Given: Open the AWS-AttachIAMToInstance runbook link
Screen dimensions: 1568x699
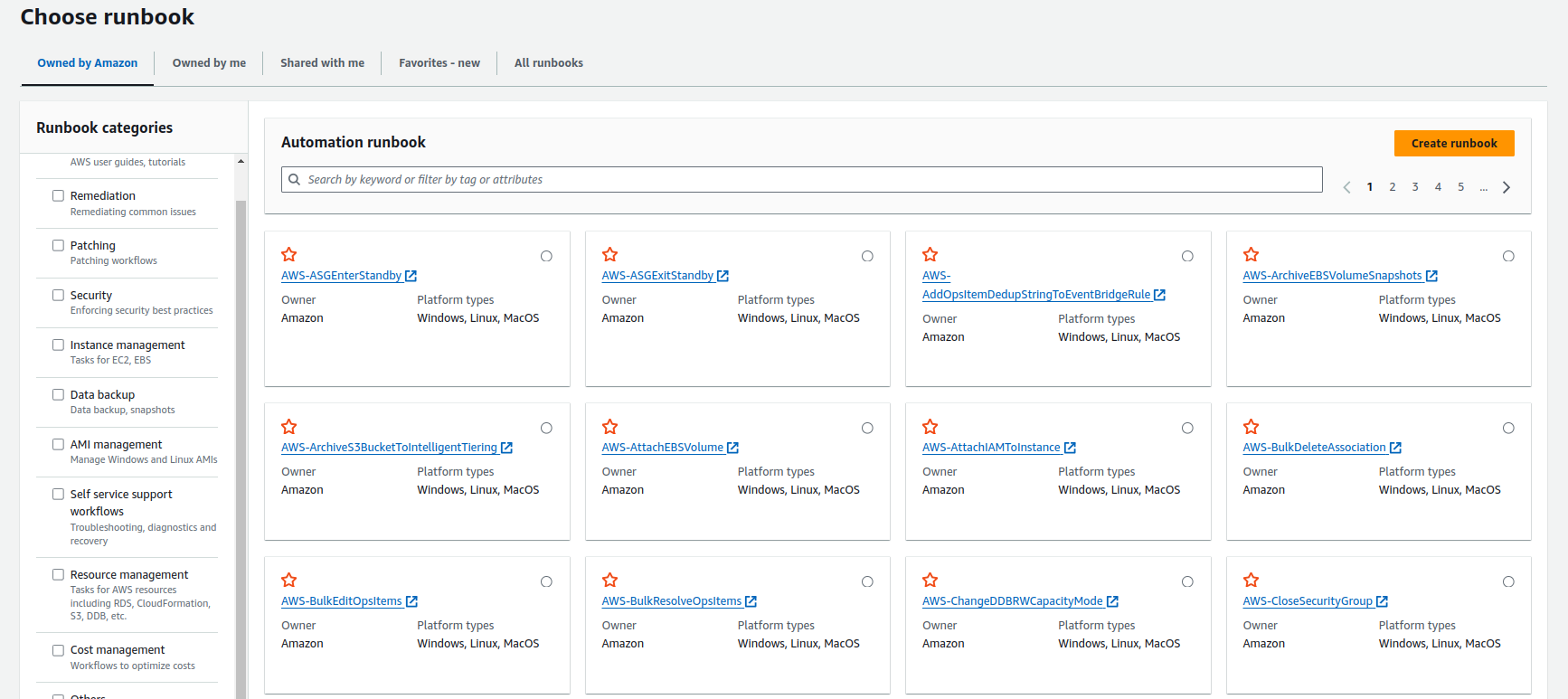Looking at the screenshot, I should click(x=991, y=448).
